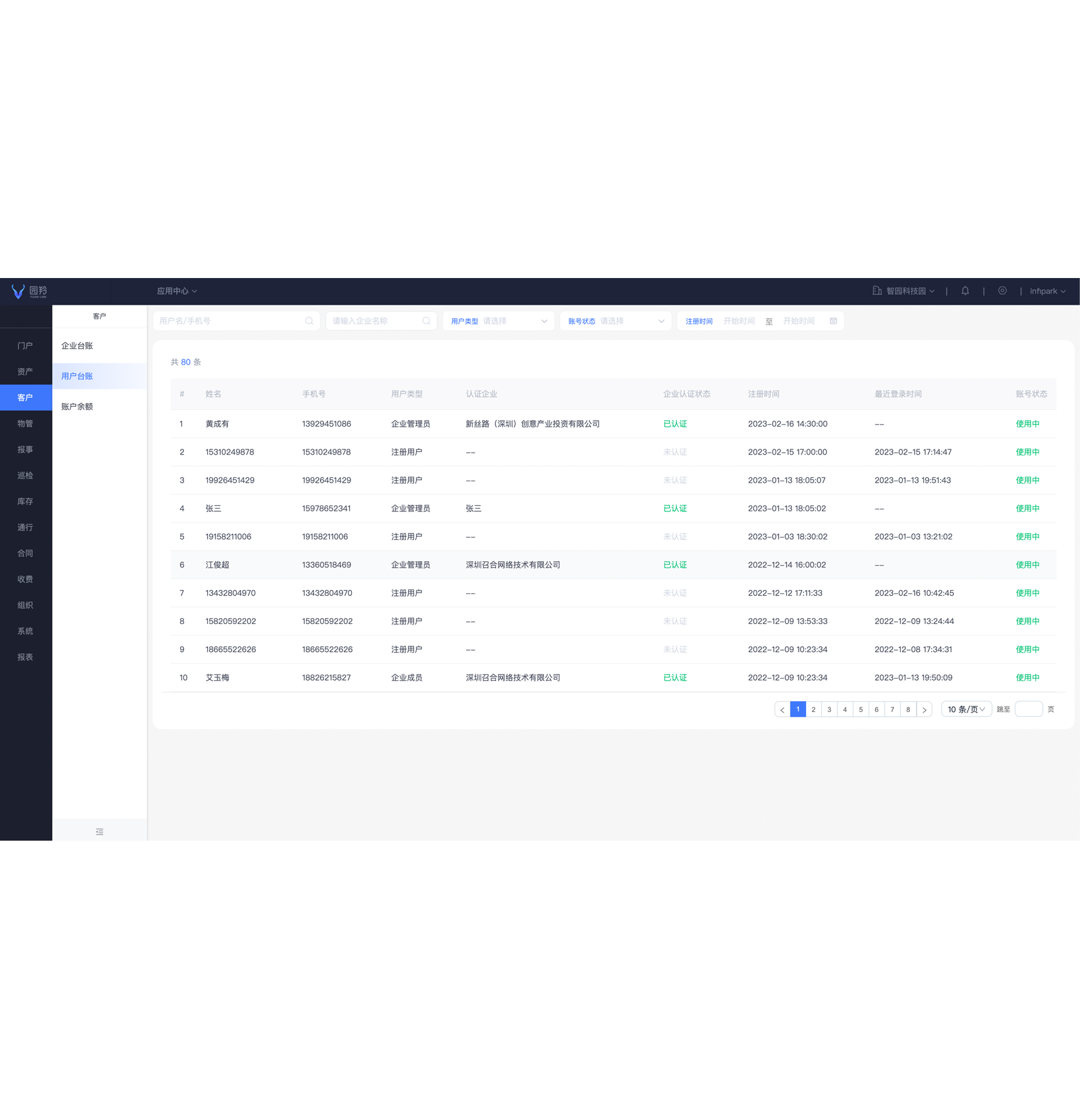The width and height of the screenshot is (1080, 1120).
Task: Go to page 6
Action: 877,709
